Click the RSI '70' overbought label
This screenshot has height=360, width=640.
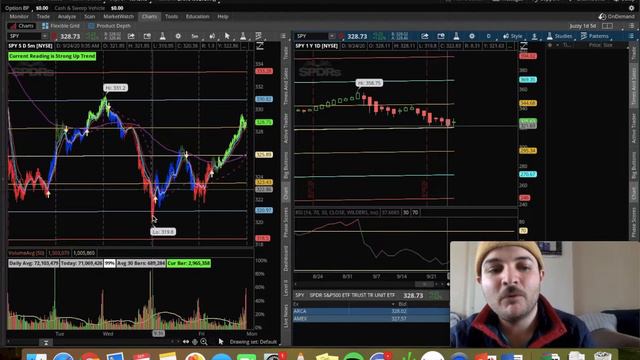[x=524, y=231]
